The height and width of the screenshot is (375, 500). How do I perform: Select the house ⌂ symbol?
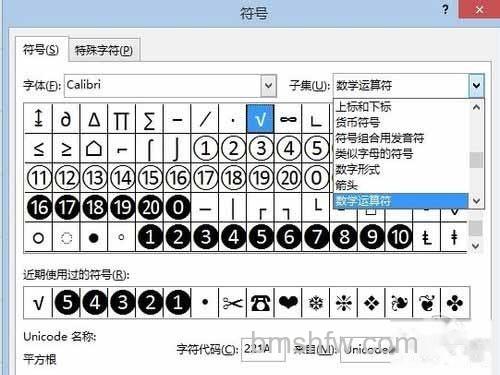pyautogui.click(x=94, y=148)
